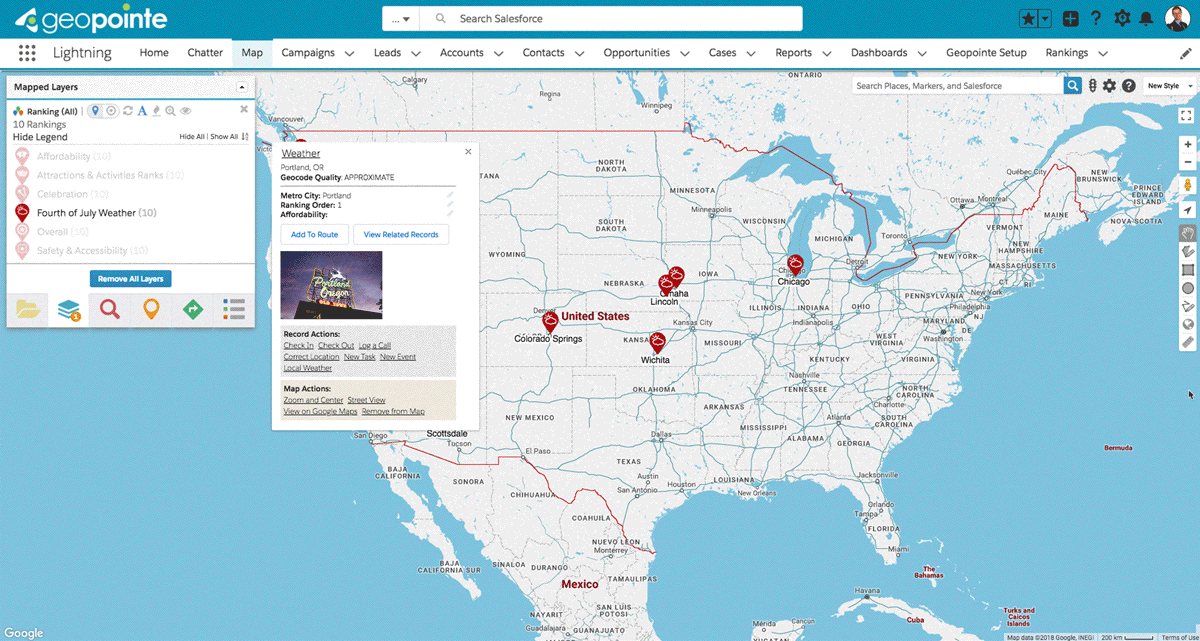The height and width of the screenshot is (641, 1200).
Task: Select the rectangle drawing tool
Action: click(x=1187, y=270)
